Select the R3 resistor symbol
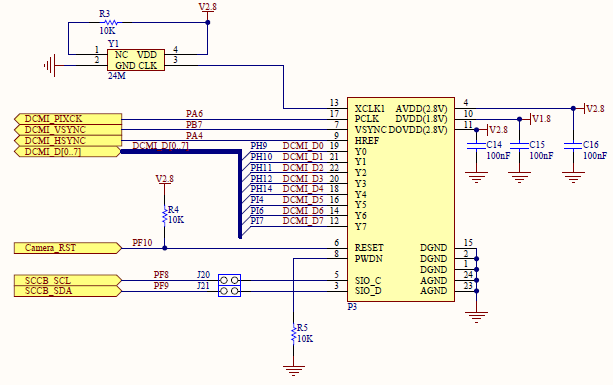 (111, 23)
